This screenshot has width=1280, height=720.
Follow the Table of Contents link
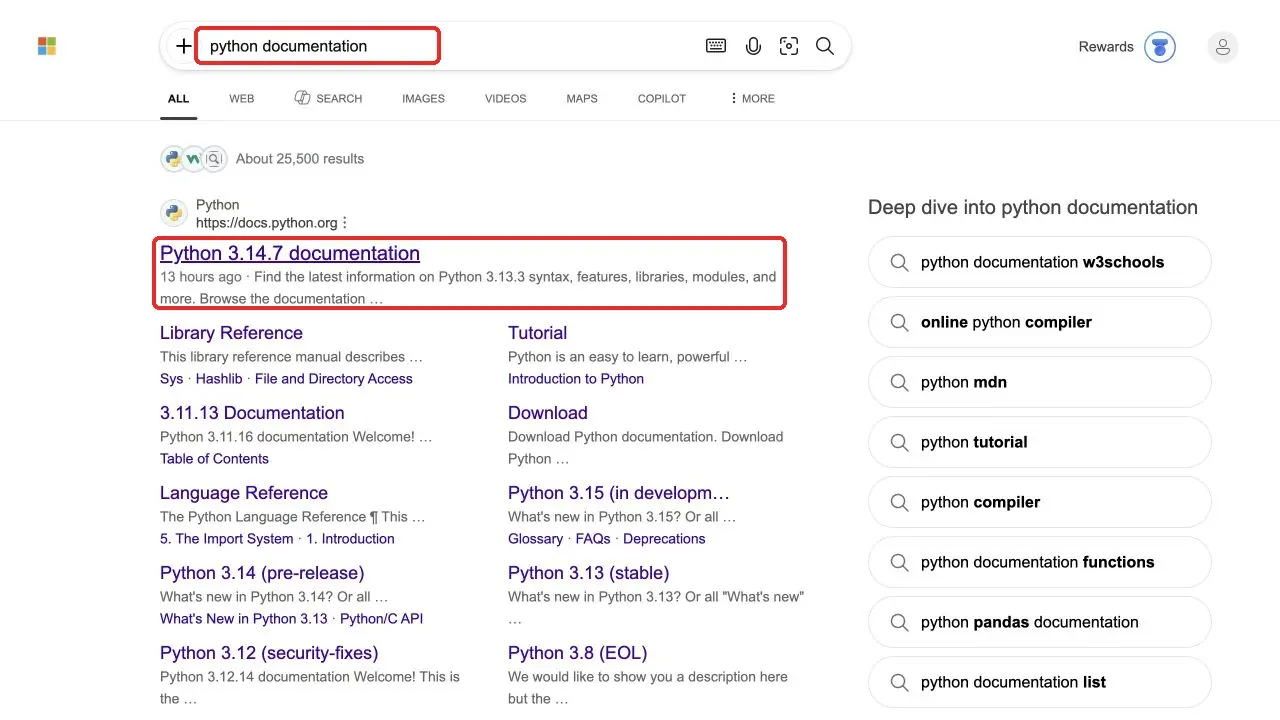pos(214,459)
